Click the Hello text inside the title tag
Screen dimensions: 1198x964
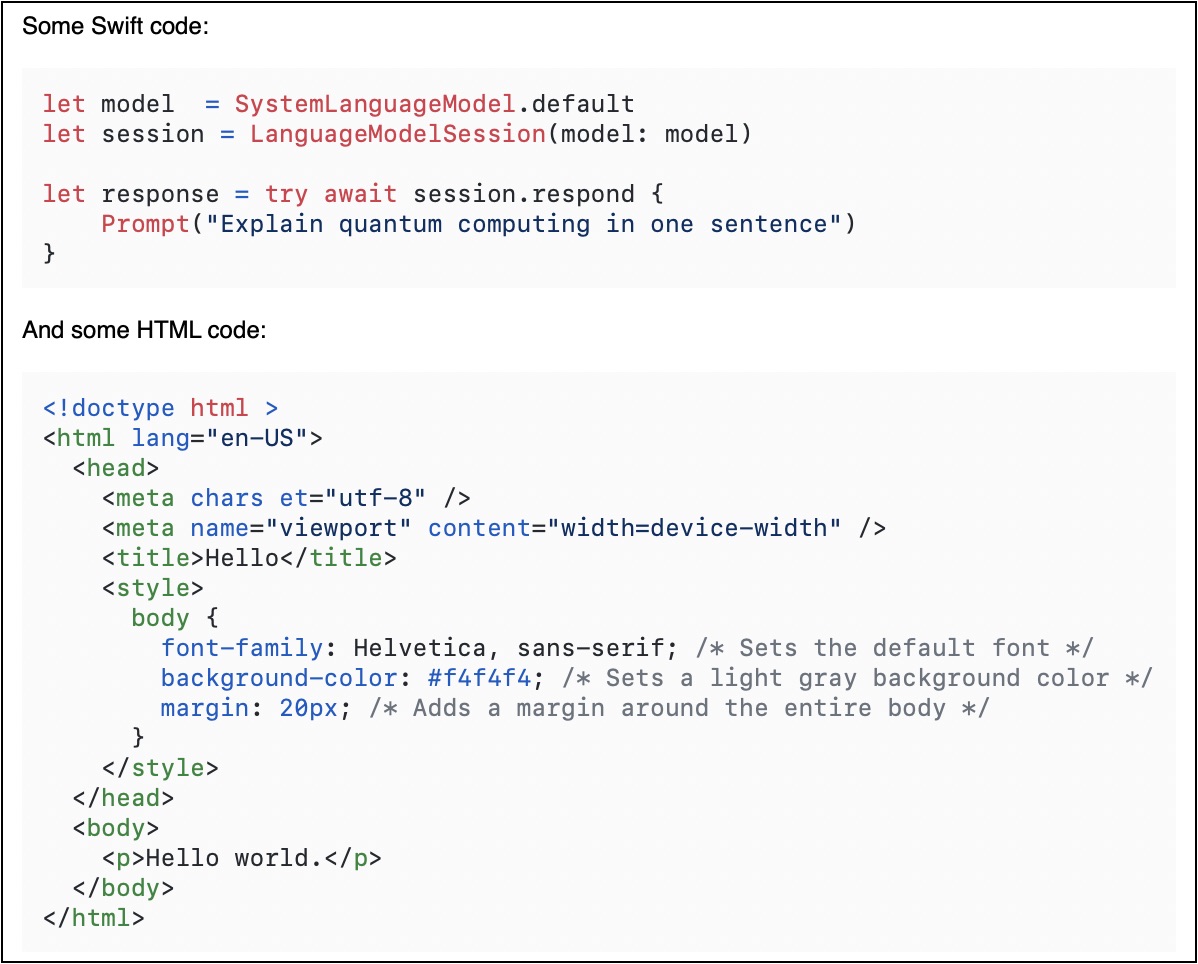(x=241, y=558)
